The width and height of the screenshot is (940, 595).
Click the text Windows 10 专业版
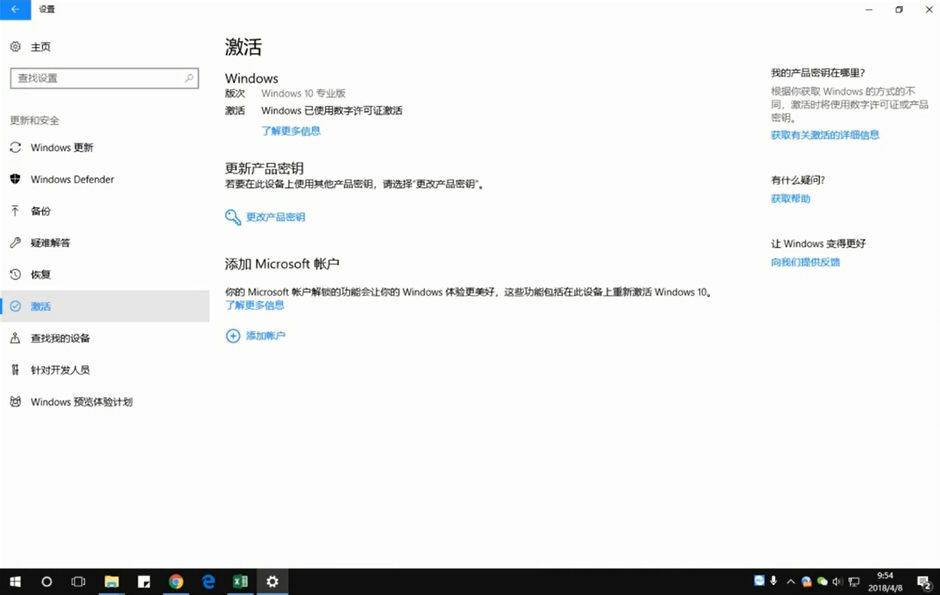point(303,93)
